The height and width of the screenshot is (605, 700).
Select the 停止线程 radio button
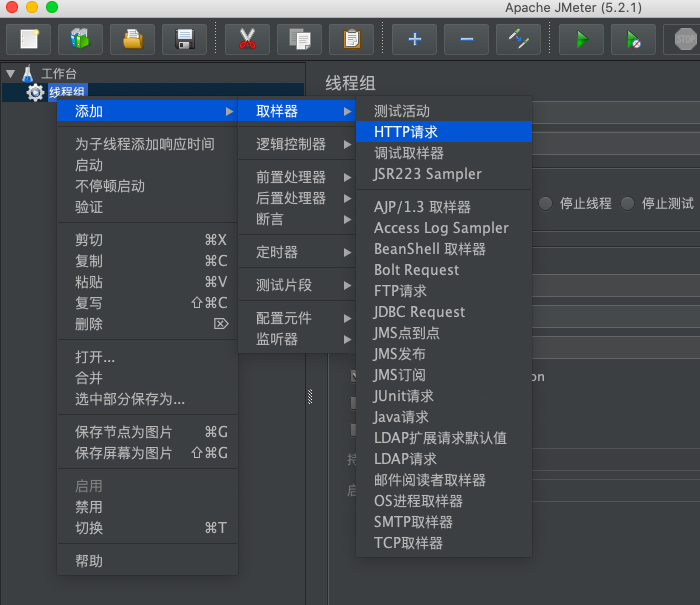tap(545, 204)
